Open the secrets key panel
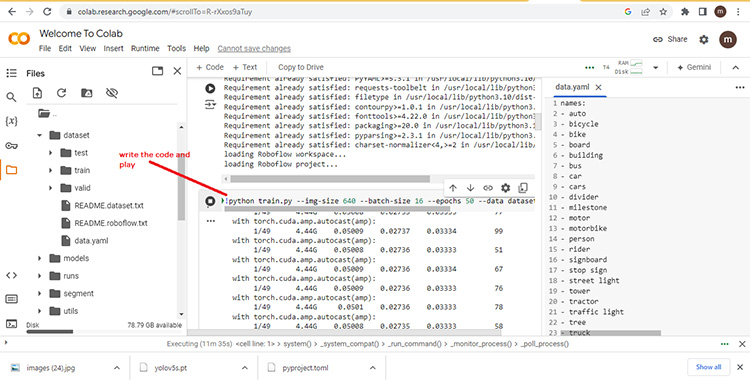The height and width of the screenshot is (382, 750). click(11, 146)
